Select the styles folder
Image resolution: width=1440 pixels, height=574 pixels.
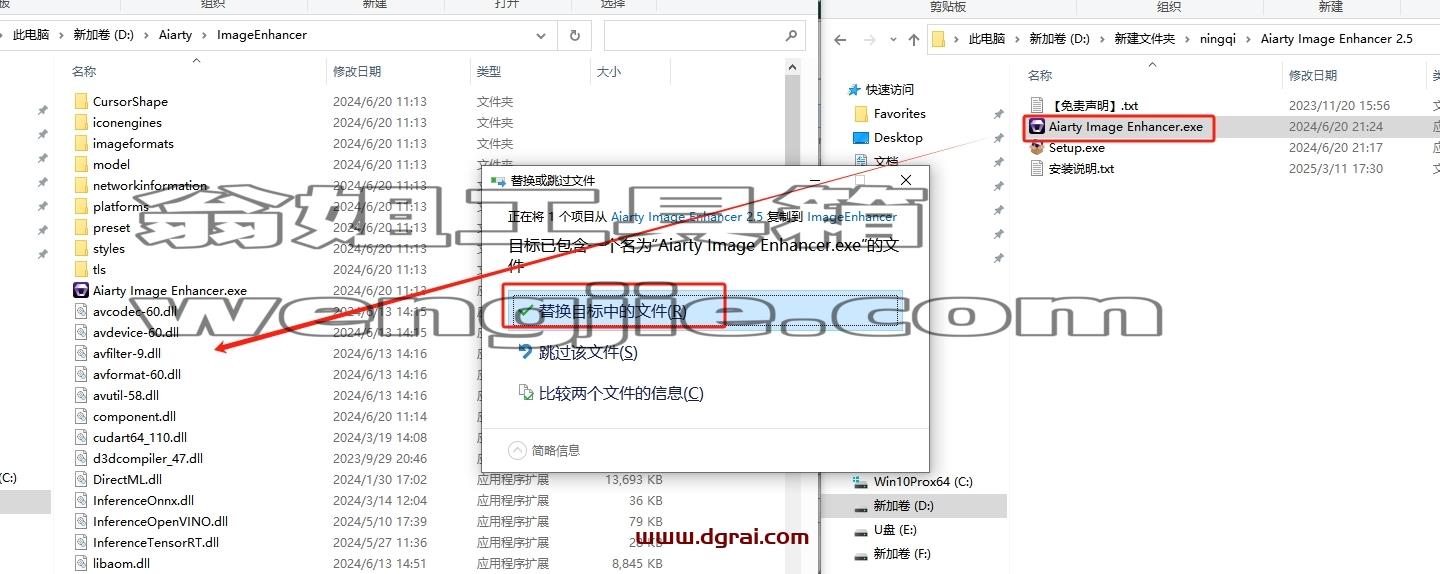[x=109, y=248]
